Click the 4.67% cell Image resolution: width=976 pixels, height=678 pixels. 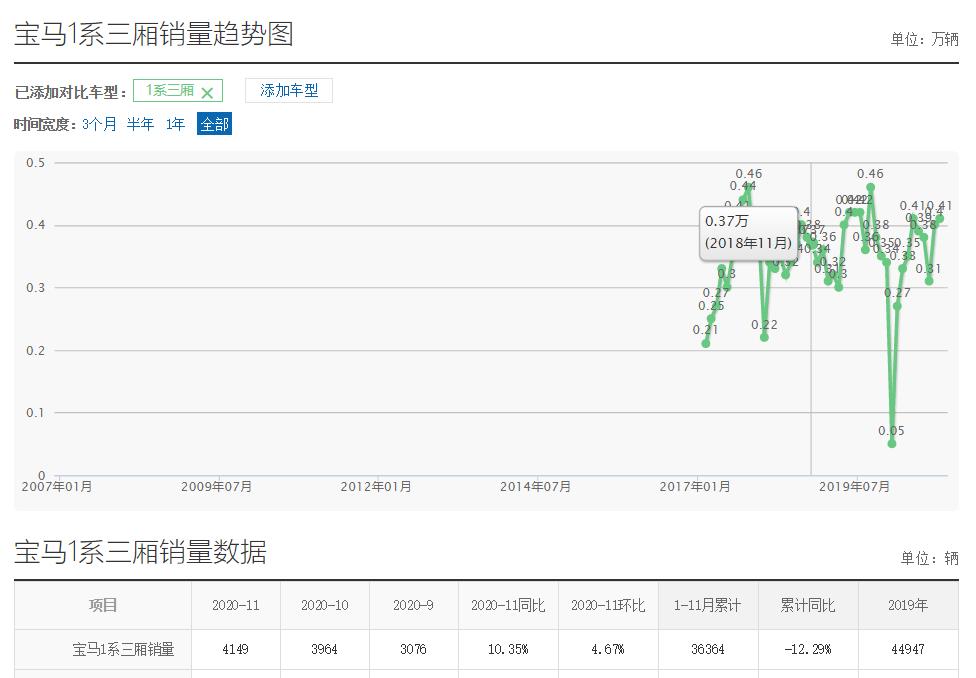pos(608,649)
